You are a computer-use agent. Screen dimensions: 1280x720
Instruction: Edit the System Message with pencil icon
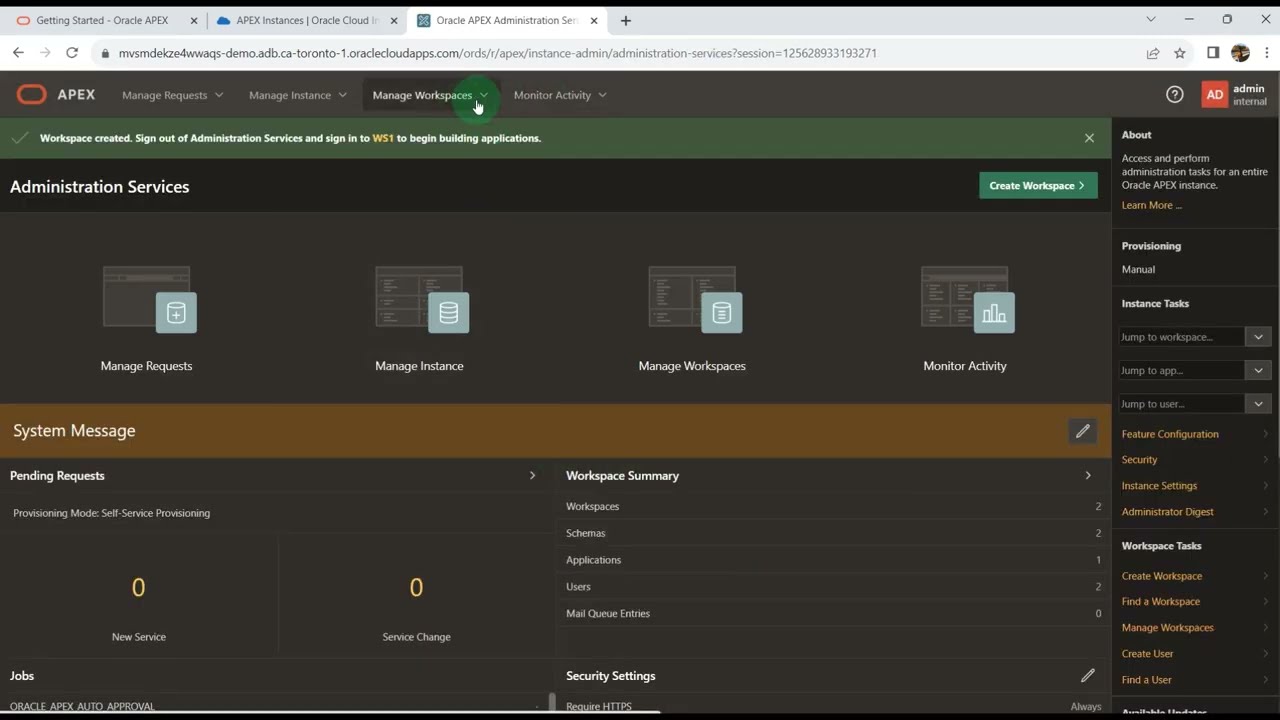(x=1082, y=431)
